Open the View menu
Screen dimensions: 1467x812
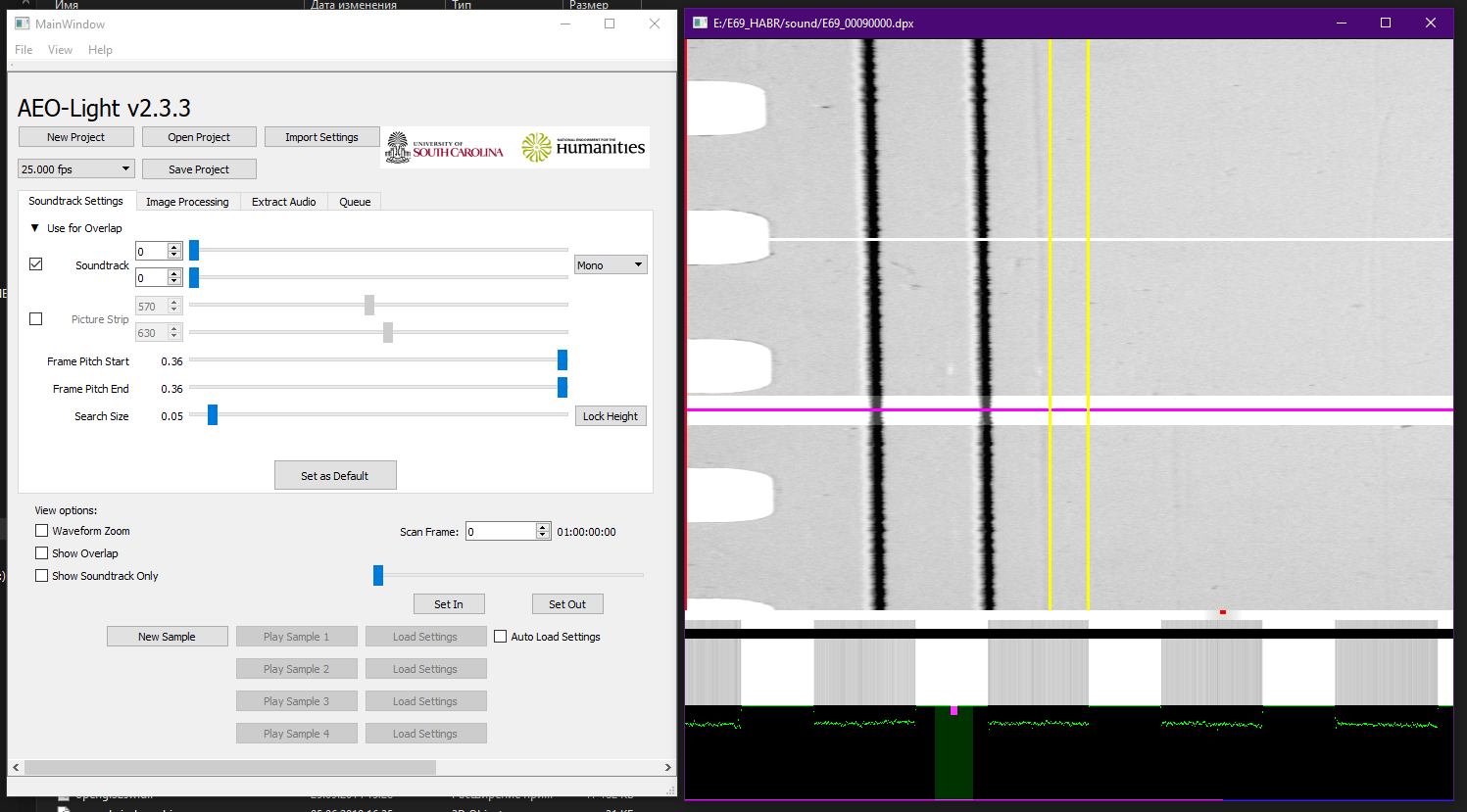pyautogui.click(x=60, y=50)
